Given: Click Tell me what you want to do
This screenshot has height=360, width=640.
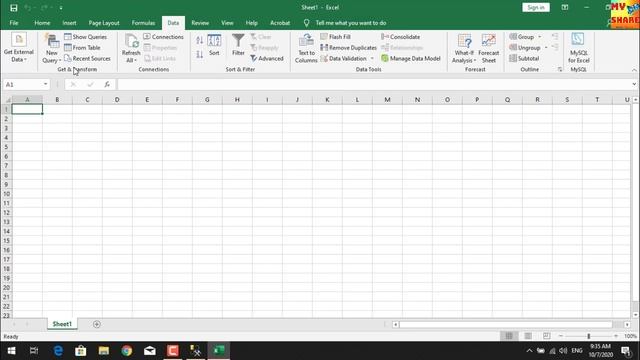Looking at the screenshot, I should tap(351, 23).
